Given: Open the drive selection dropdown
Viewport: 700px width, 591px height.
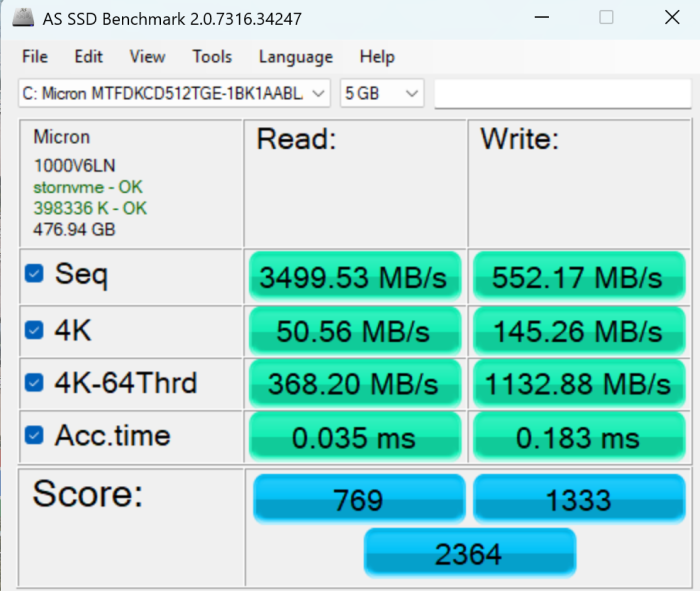Looking at the screenshot, I should [174, 94].
